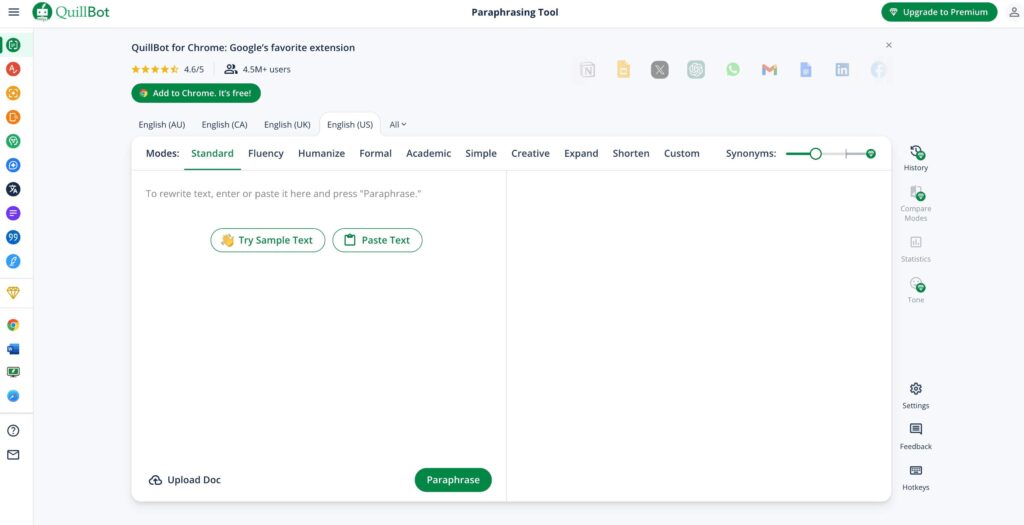Image resolution: width=1024 pixels, height=525 pixels.
Task: Open the Safari compass sidebar icon
Action: [13, 396]
